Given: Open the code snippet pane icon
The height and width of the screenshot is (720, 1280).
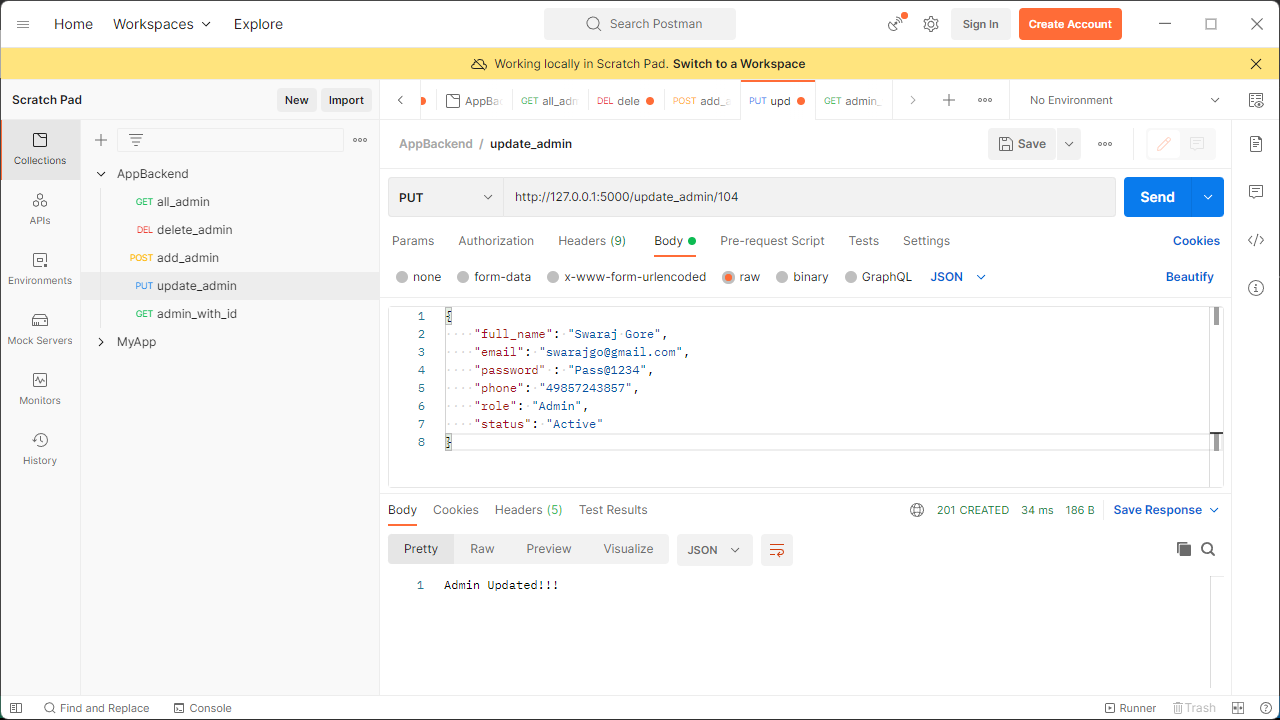Looking at the screenshot, I should pyautogui.click(x=1256, y=240).
